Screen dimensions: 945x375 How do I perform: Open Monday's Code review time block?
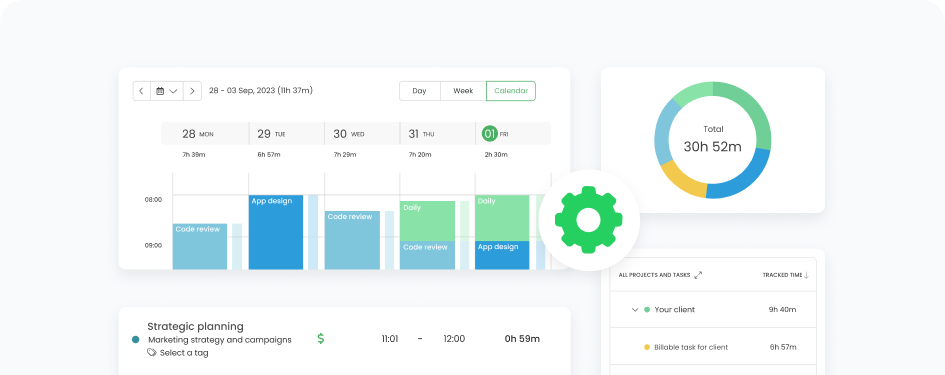(x=200, y=247)
